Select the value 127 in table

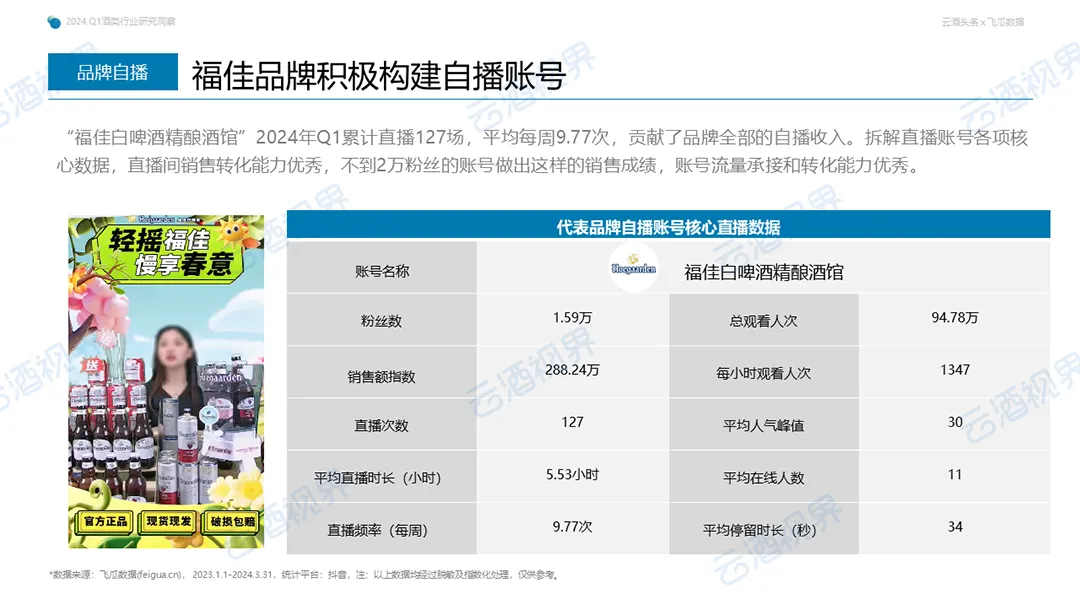pyautogui.click(x=572, y=422)
